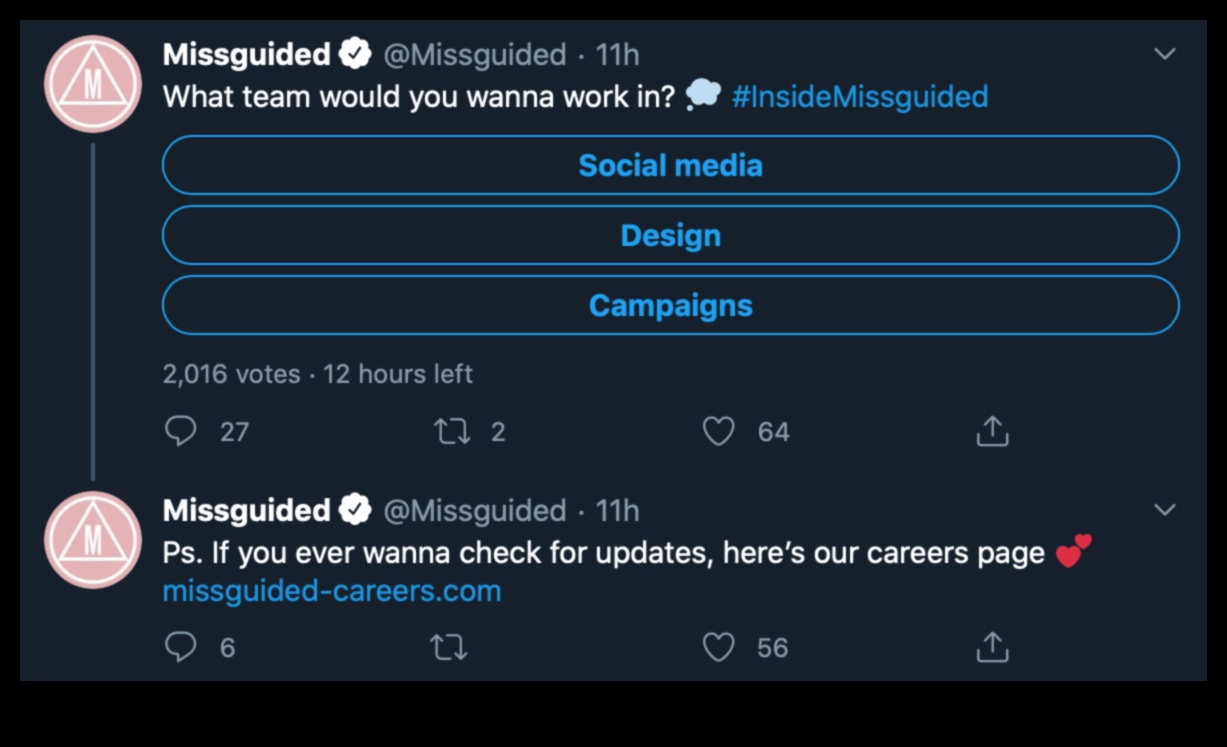Open the 11h timestamp of poll tweet
1227x747 pixels.
tap(617, 54)
